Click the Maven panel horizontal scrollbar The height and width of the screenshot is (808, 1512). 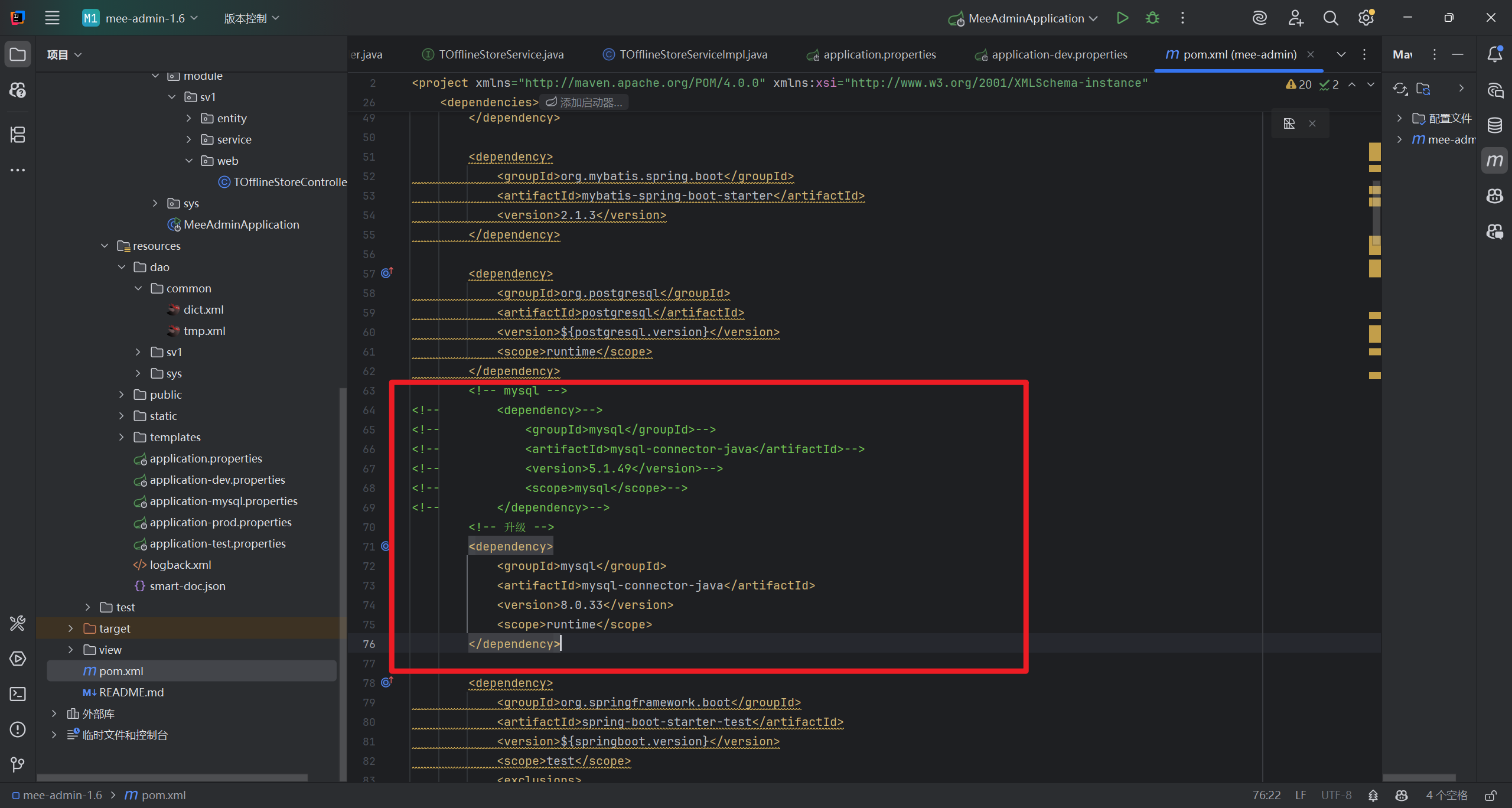(x=1419, y=778)
